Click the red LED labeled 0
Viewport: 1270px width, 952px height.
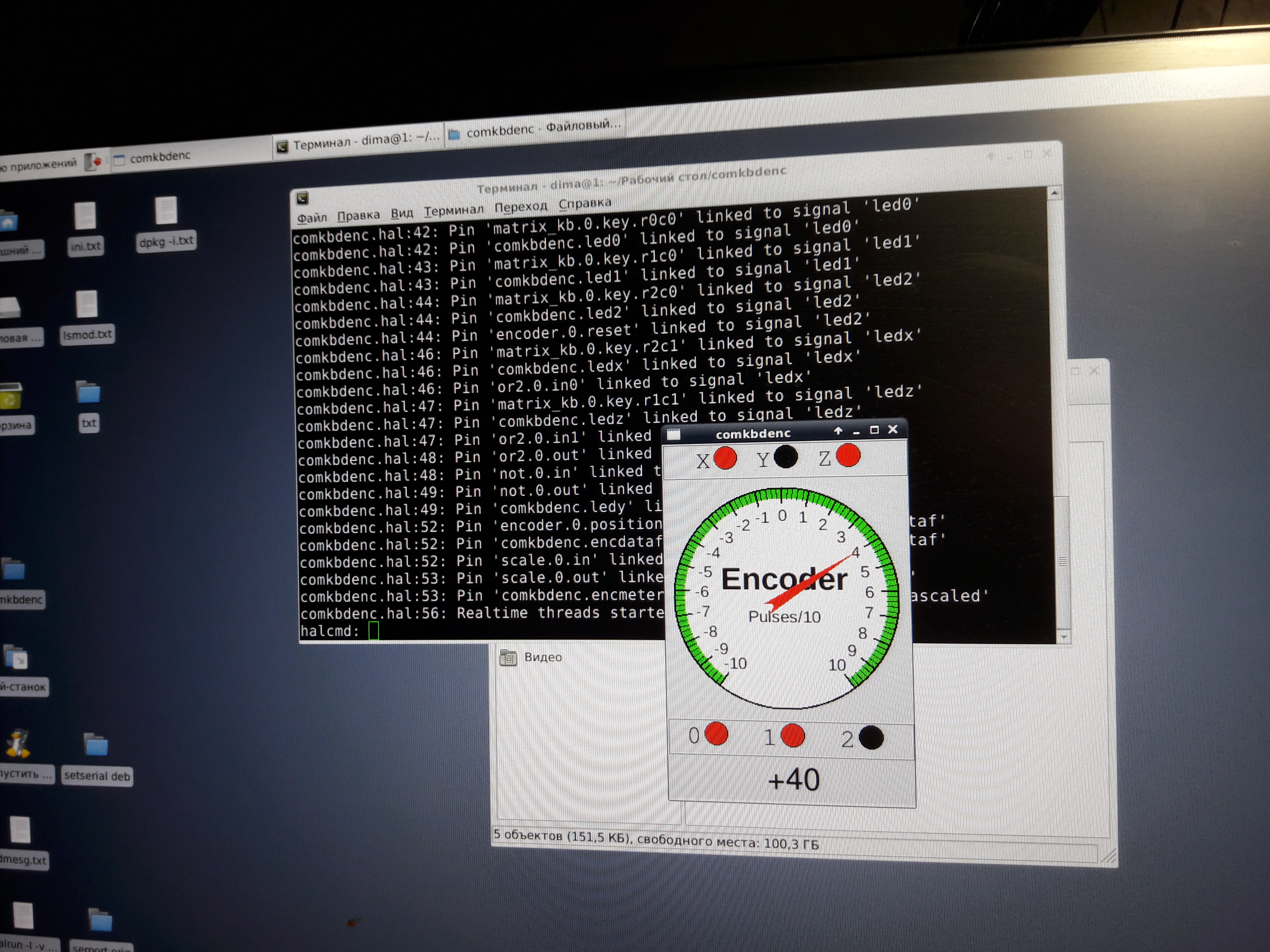716,733
